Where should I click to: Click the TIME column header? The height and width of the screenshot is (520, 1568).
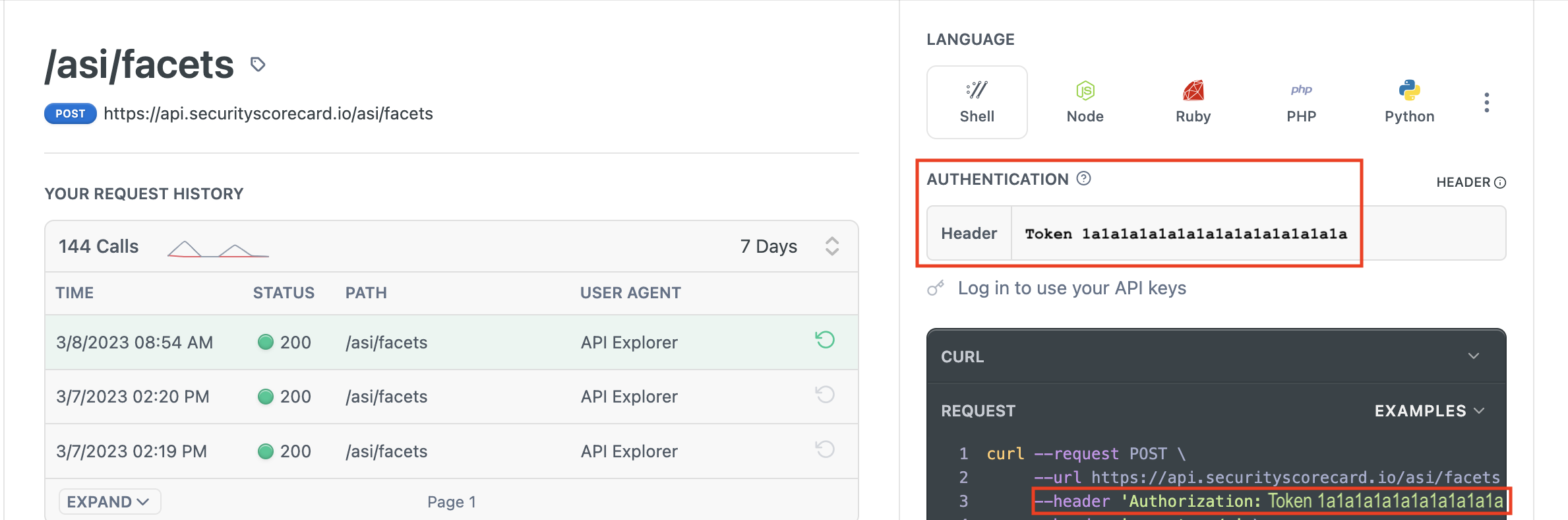click(75, 293)
